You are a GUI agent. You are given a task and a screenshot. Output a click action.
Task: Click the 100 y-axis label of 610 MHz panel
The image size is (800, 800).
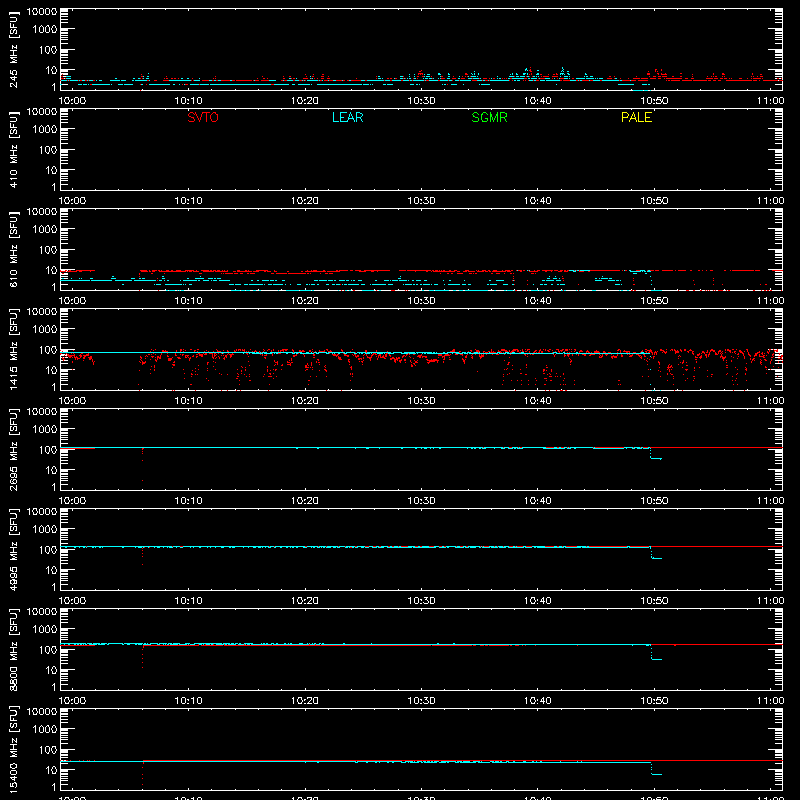tap(48, 250)
